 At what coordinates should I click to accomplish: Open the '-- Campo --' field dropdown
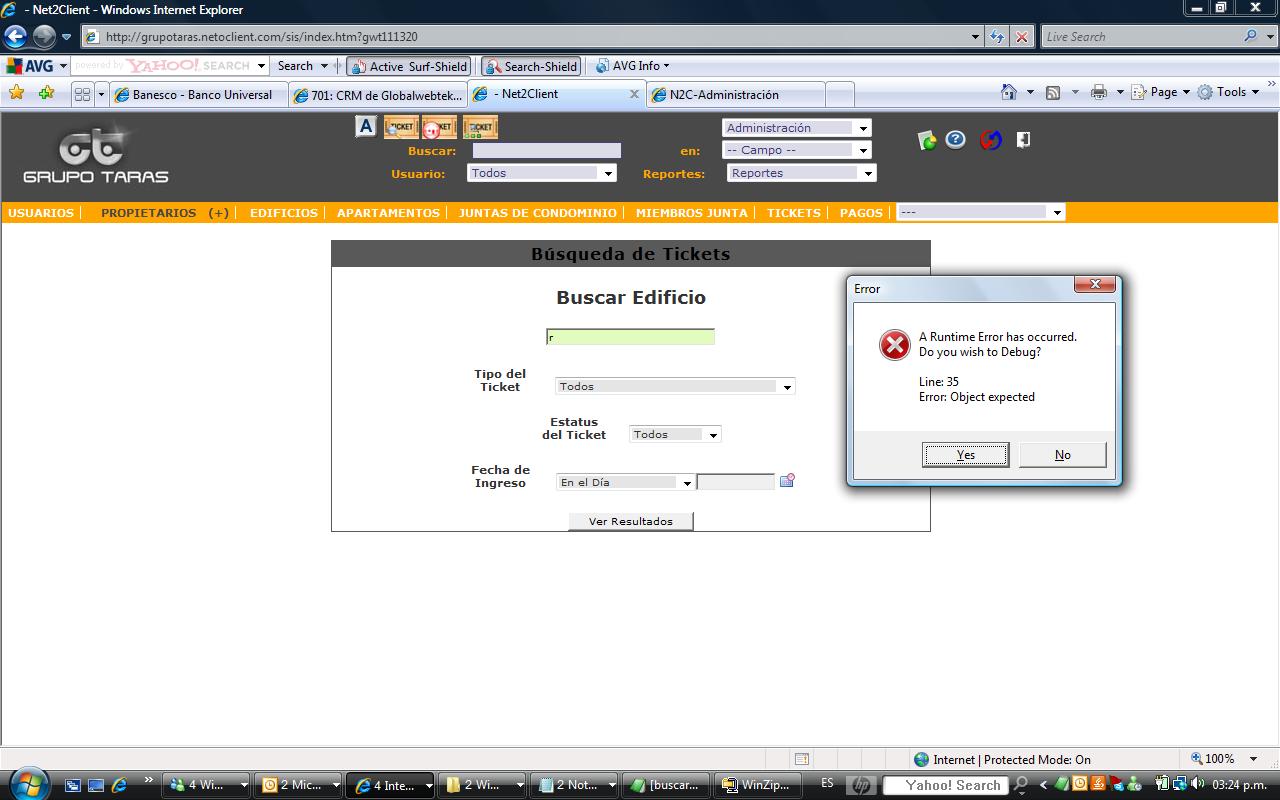click(796, 150)
